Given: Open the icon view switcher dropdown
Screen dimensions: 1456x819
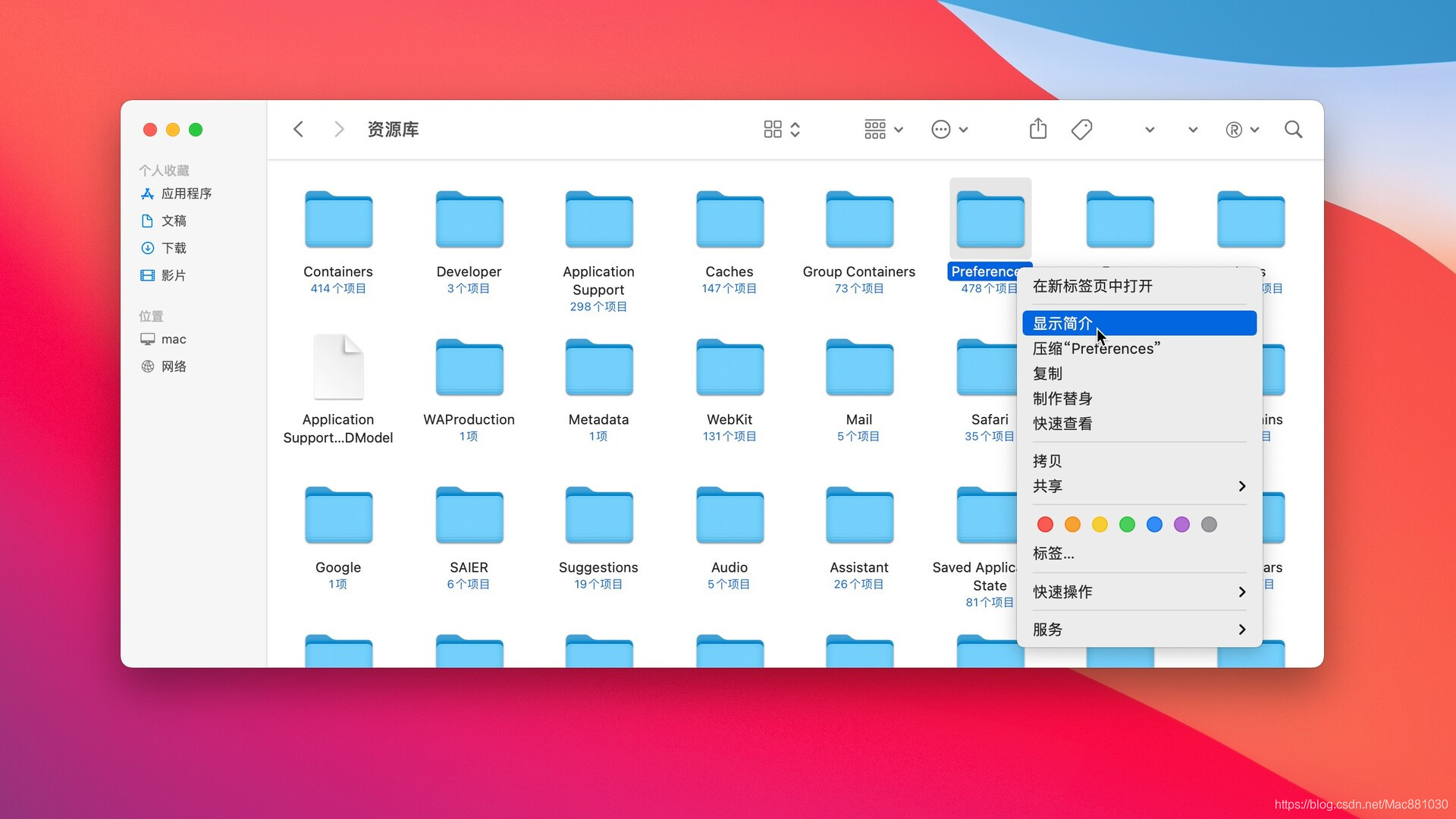Looking at the screenshot, I should tap(782, 130).
